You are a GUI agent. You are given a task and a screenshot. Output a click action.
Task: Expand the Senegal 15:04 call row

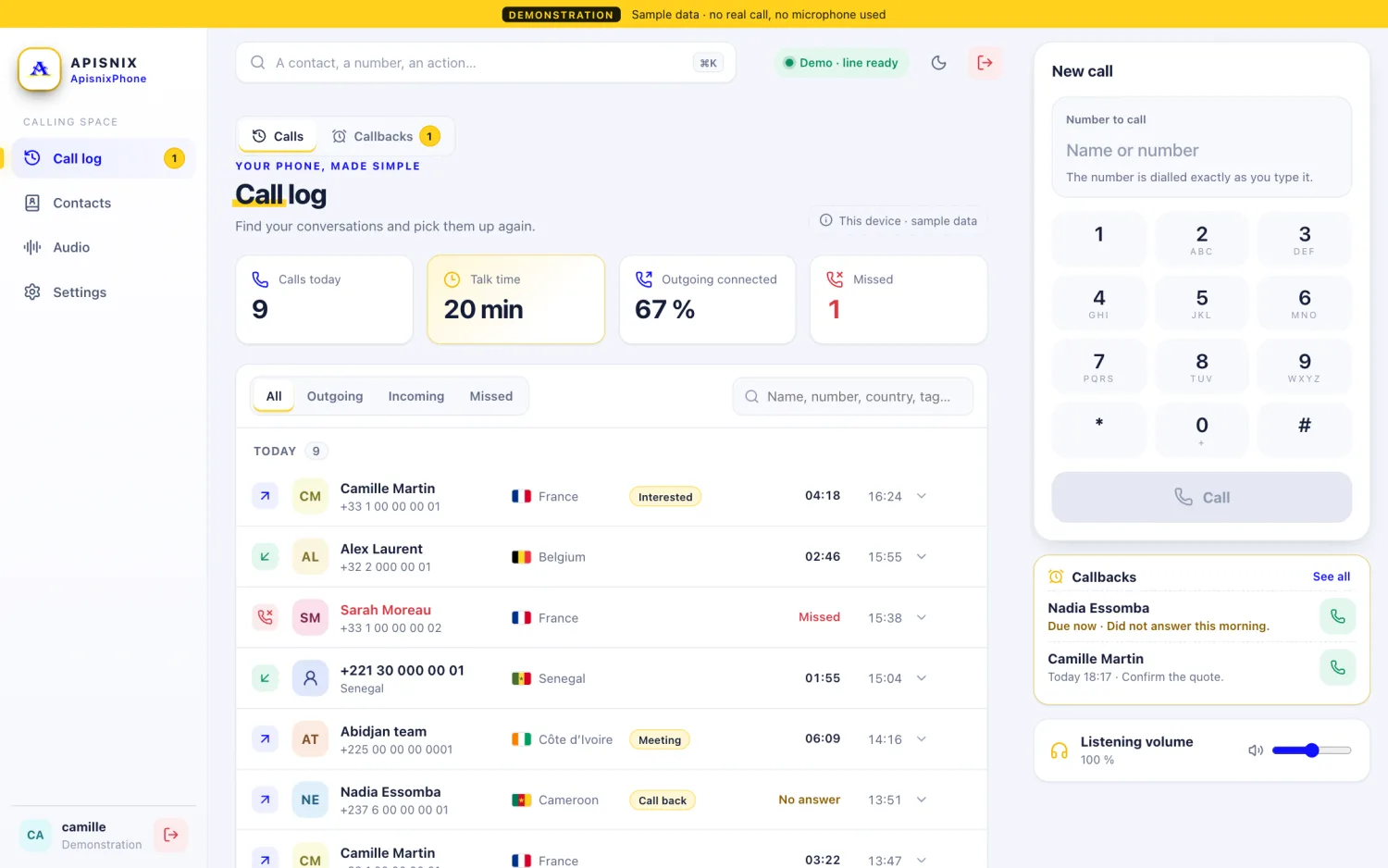922,678
